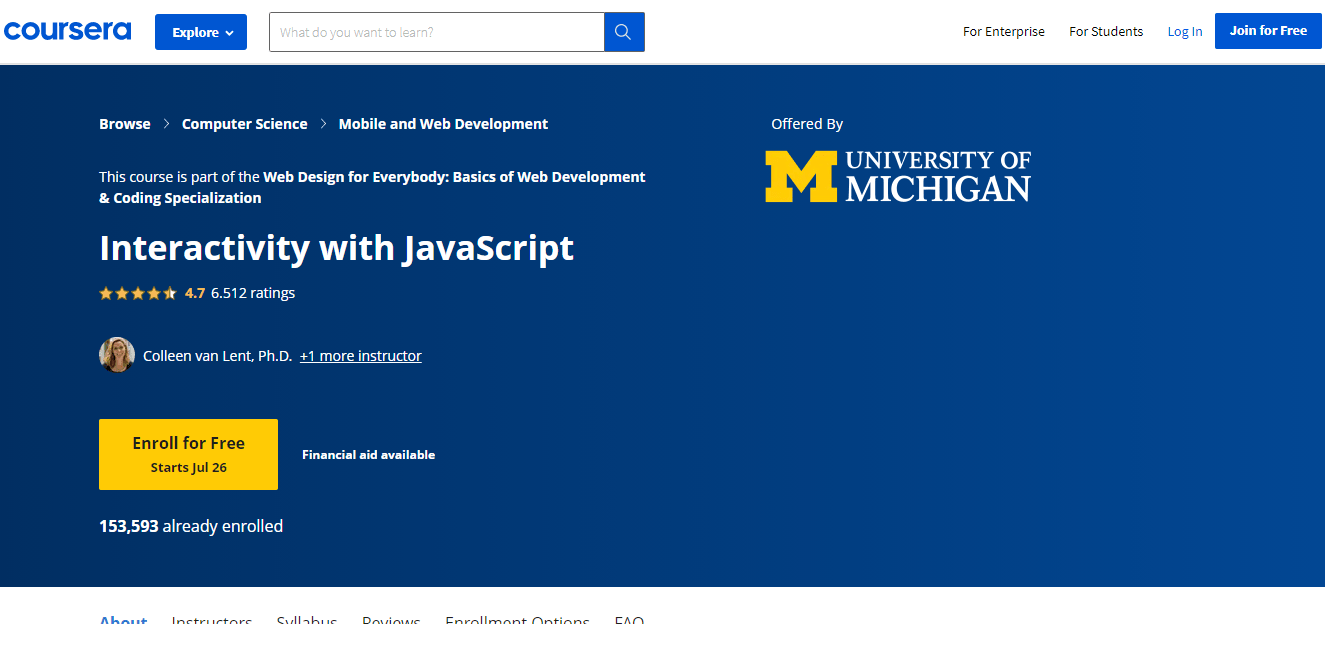Screen dimensions: 1325x652
Task: Open Web Design for Everybody specialization link
Action: tap(454, 177)
